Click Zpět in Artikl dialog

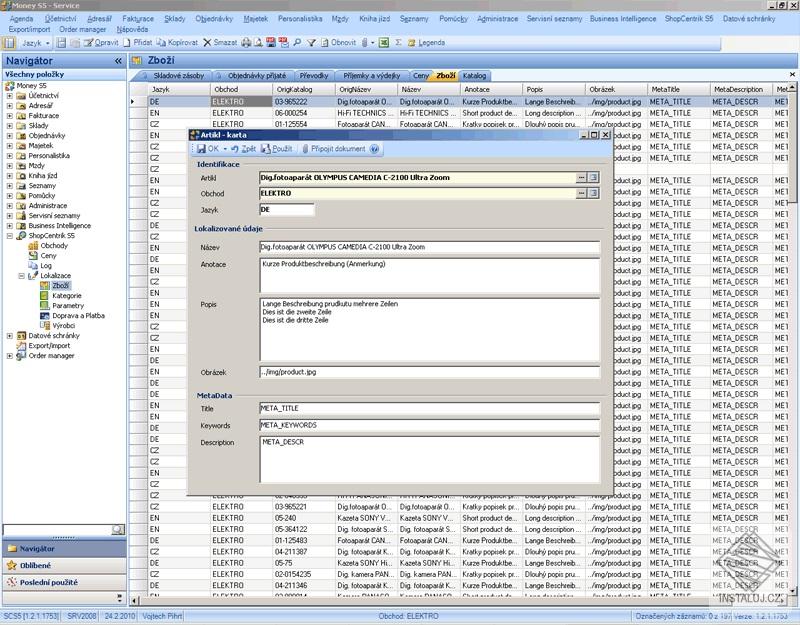click(243, 149)
